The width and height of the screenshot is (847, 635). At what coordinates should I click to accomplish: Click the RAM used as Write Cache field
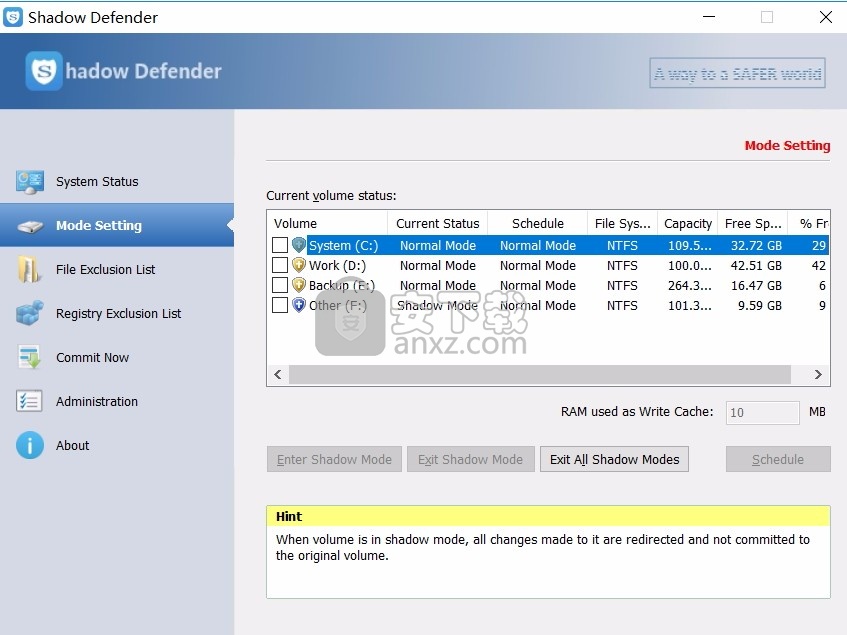[x=763, y=413]
